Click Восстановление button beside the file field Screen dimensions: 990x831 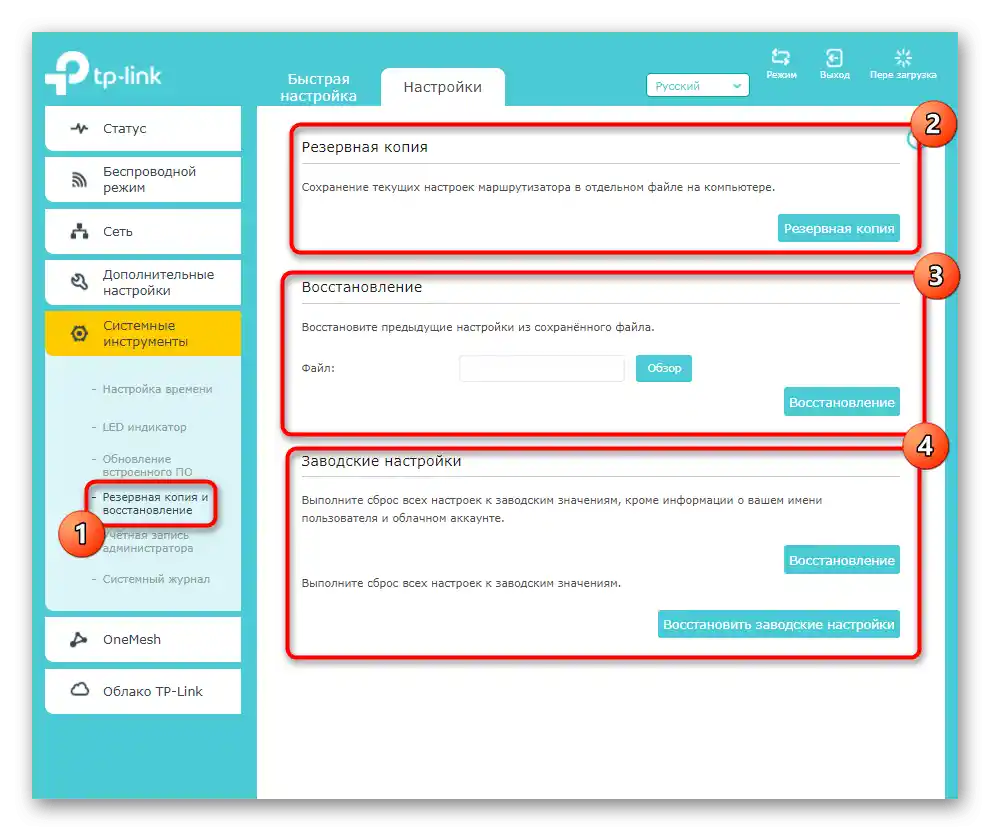(x=842, y=402)
